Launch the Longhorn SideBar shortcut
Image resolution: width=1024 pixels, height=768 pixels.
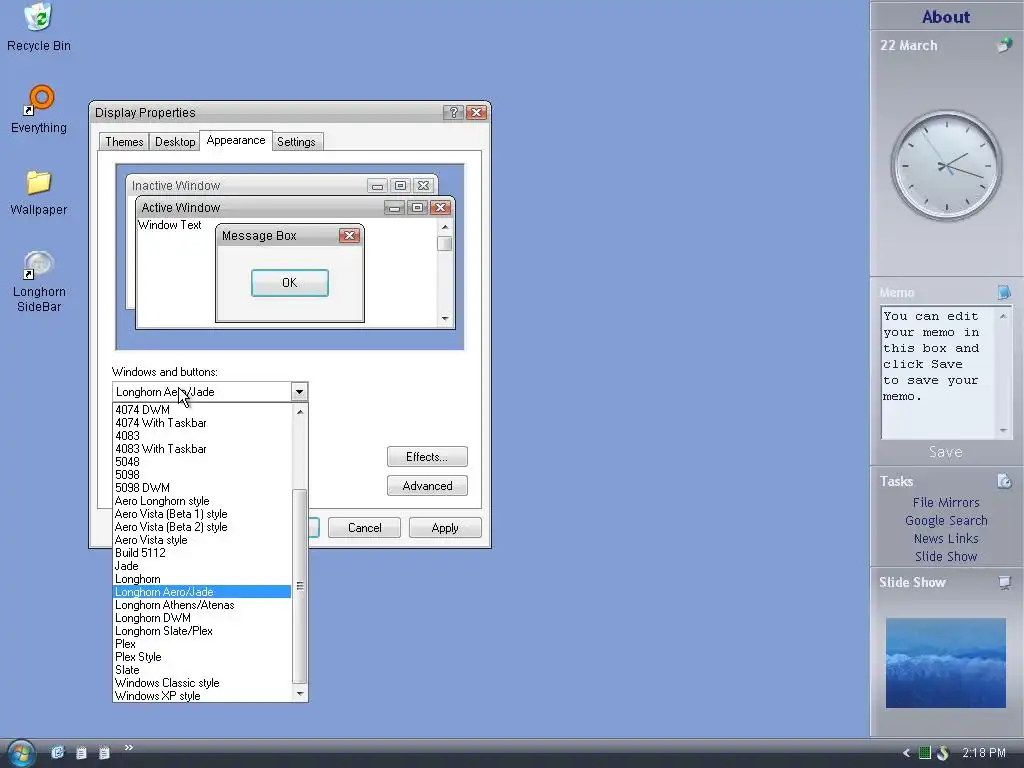tap(39, 281)
